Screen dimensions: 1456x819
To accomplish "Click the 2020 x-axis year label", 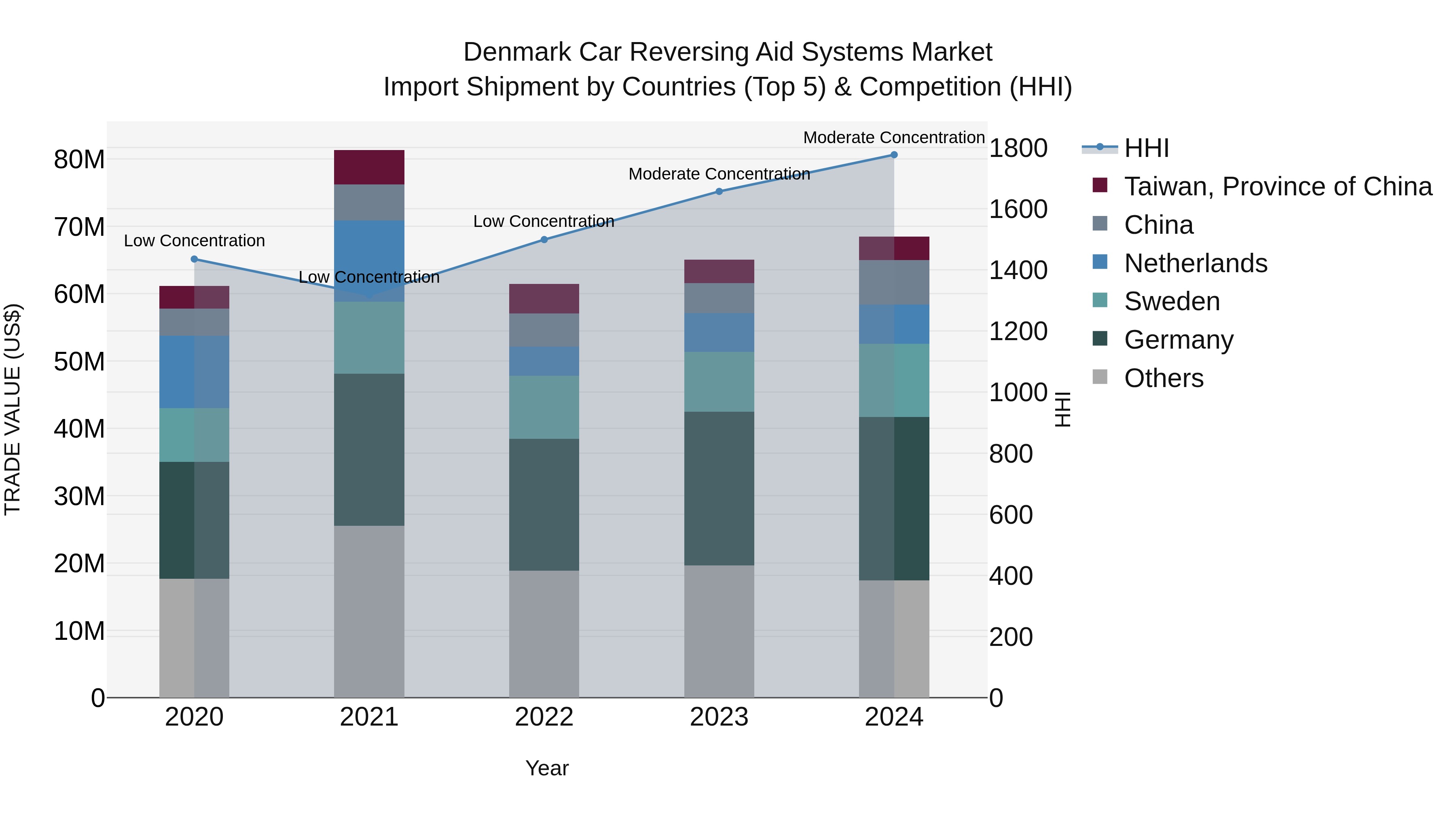I will pyautogui.click(x=194, y=717).
